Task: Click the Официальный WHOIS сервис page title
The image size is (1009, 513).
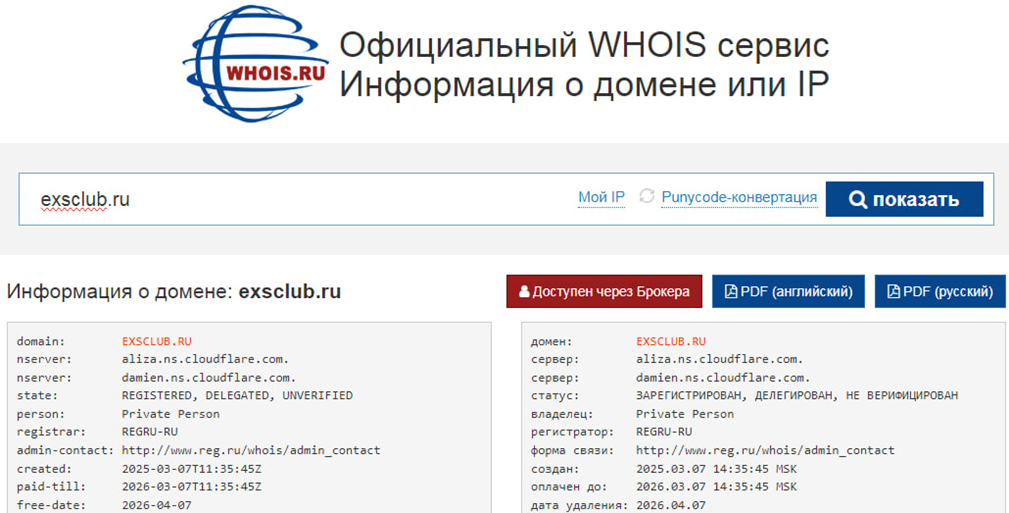Action: click(x=584, y=46)
